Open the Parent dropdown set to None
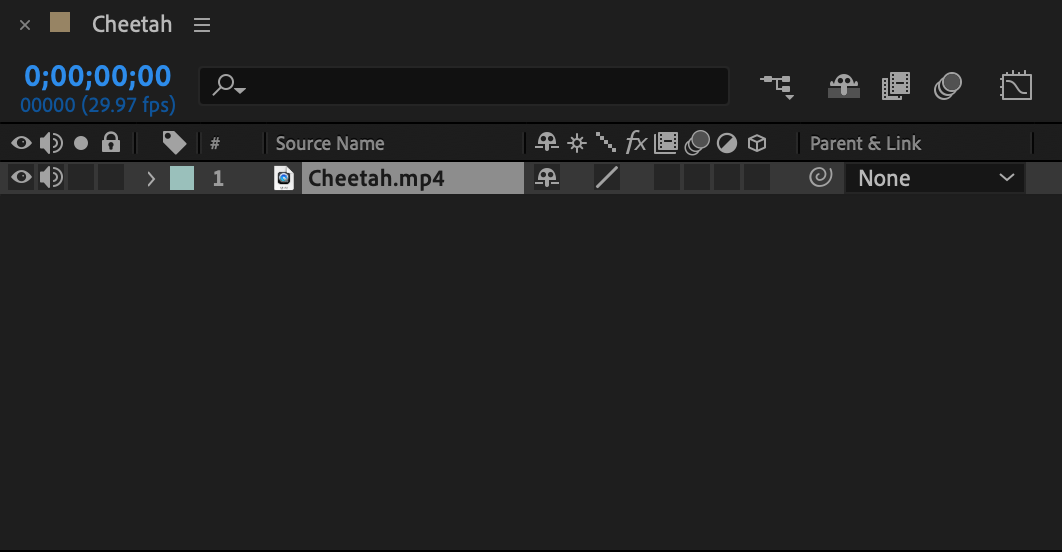 click(934, 178)
